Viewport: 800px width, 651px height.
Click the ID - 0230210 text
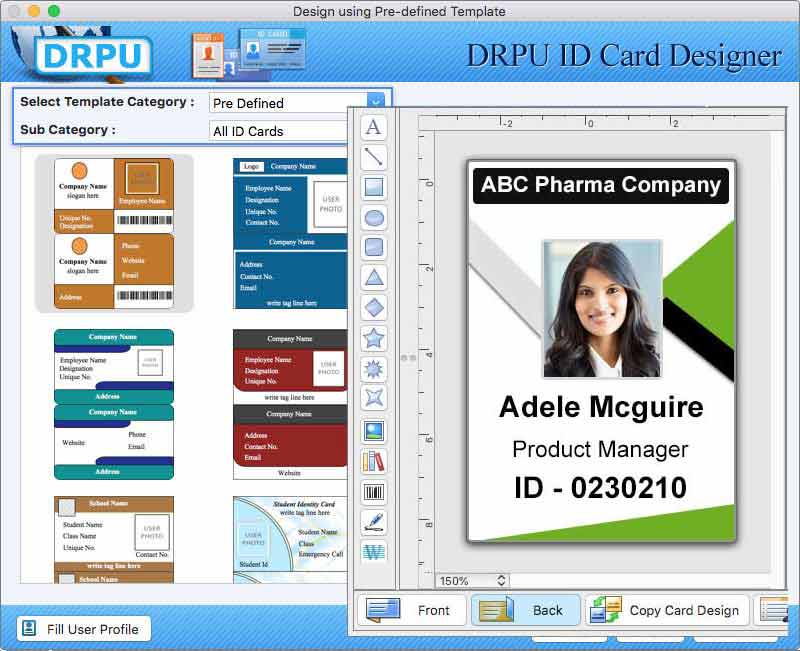pos(600,488)
